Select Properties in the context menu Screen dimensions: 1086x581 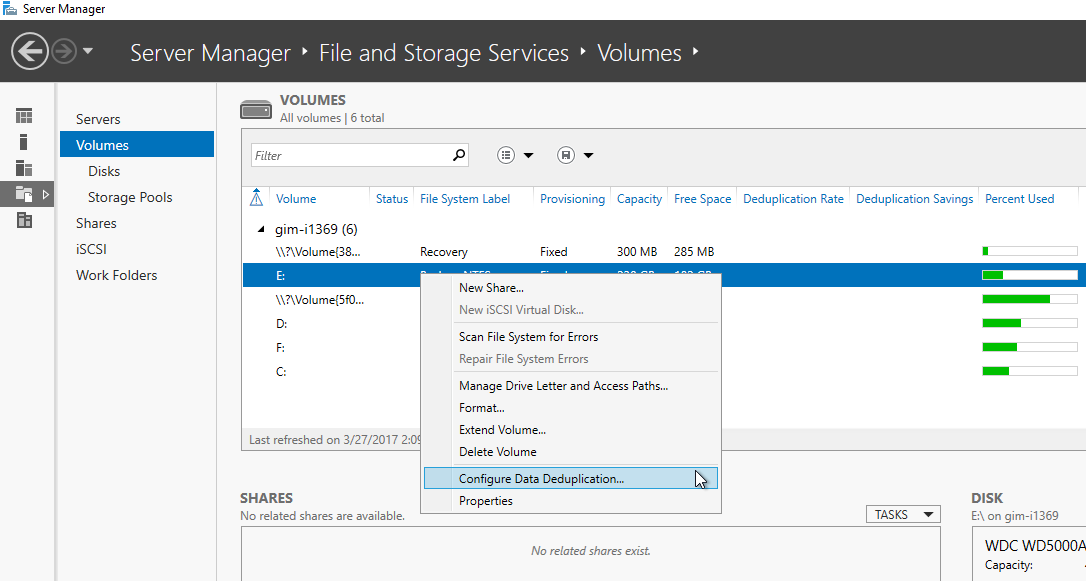486,501
